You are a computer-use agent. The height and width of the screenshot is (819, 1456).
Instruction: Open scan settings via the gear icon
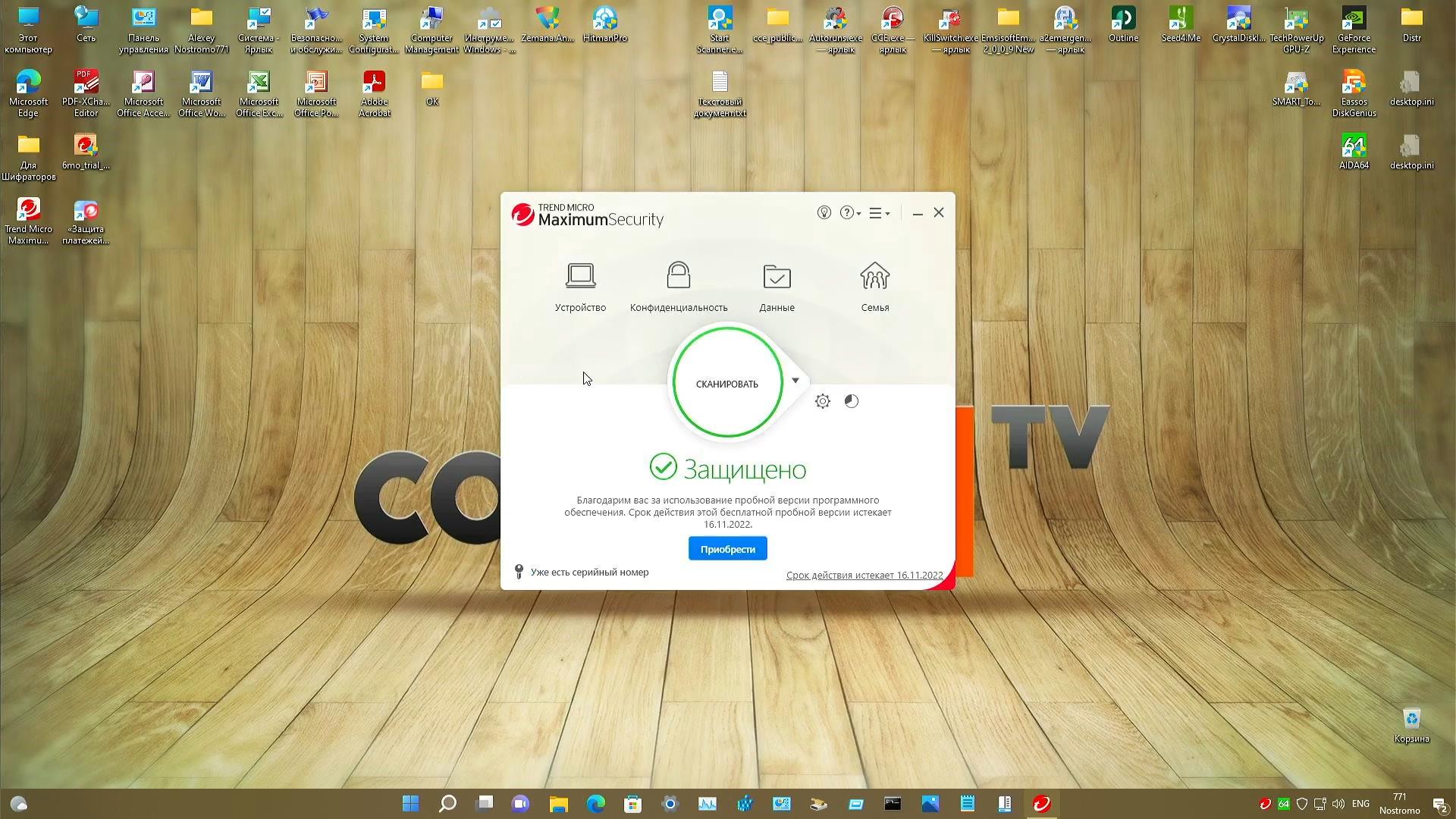pos(822,401)
